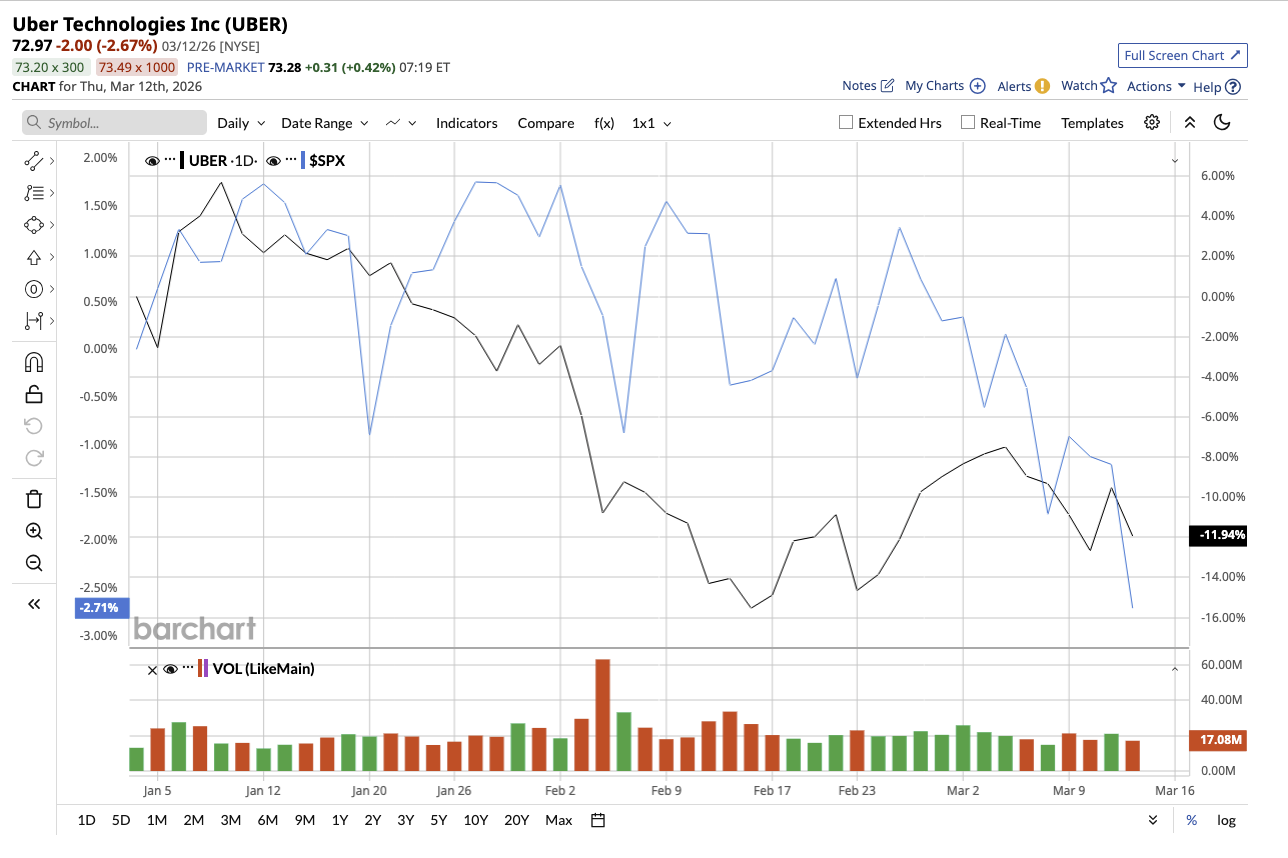The height and width of the screenshot is (858, 1288).
Task: Open the Compare menu
Action: point(546,123)
